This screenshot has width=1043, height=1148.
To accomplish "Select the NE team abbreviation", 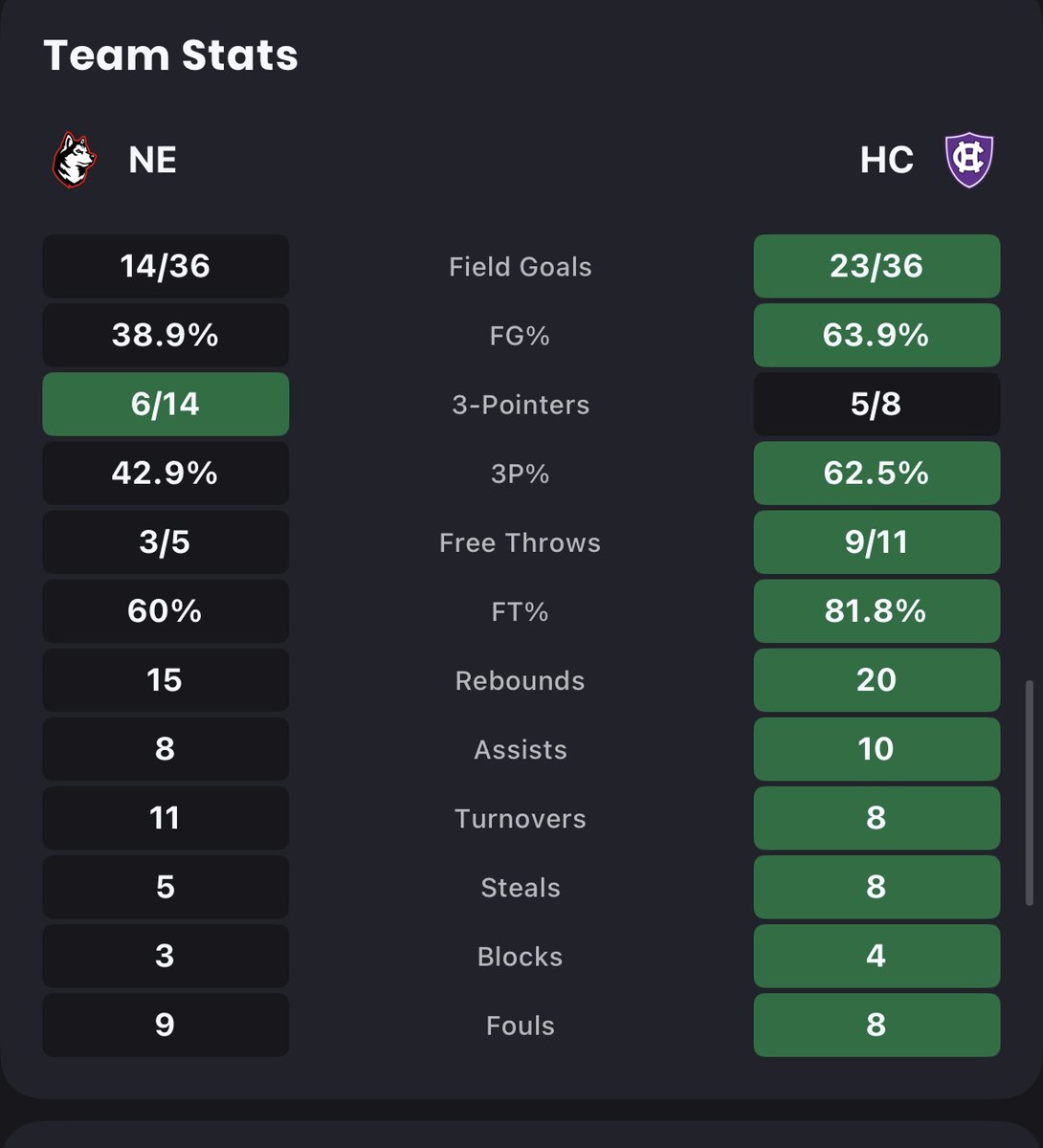I will [152, 160].
